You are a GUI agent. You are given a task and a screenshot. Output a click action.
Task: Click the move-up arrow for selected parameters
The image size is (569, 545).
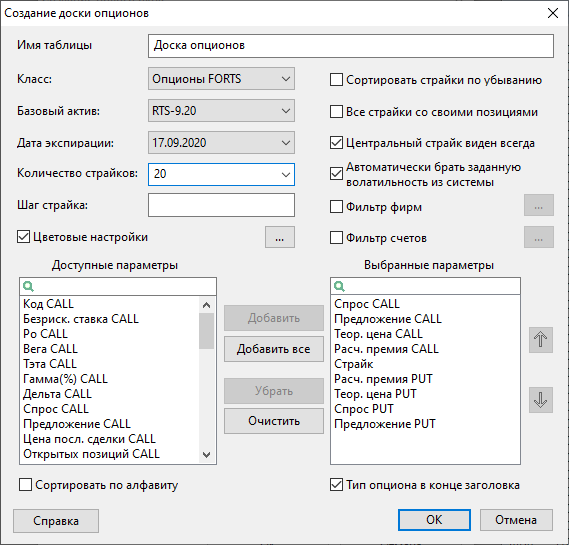[x=541, y=340]
